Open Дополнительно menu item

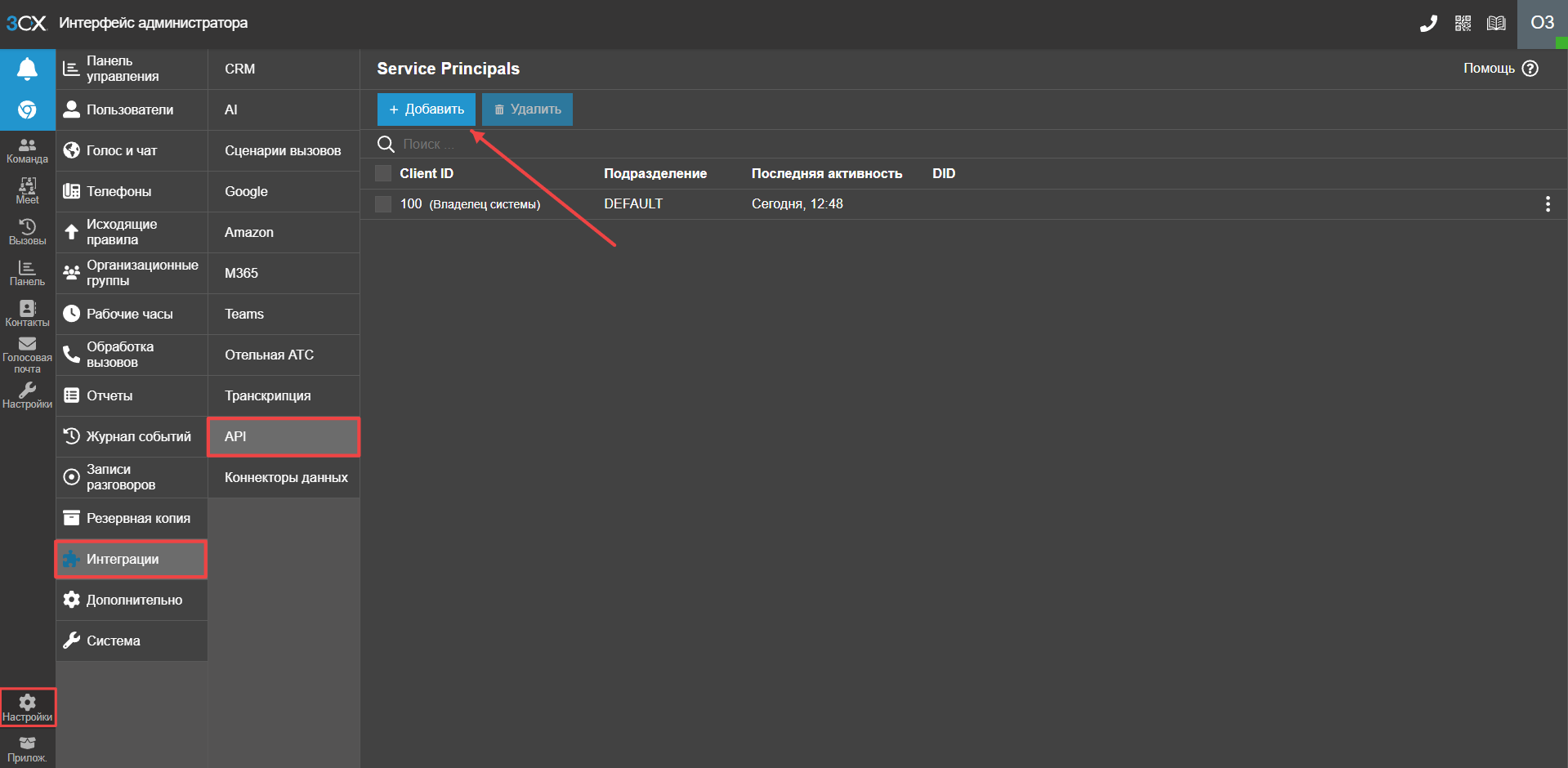point(132,600)
